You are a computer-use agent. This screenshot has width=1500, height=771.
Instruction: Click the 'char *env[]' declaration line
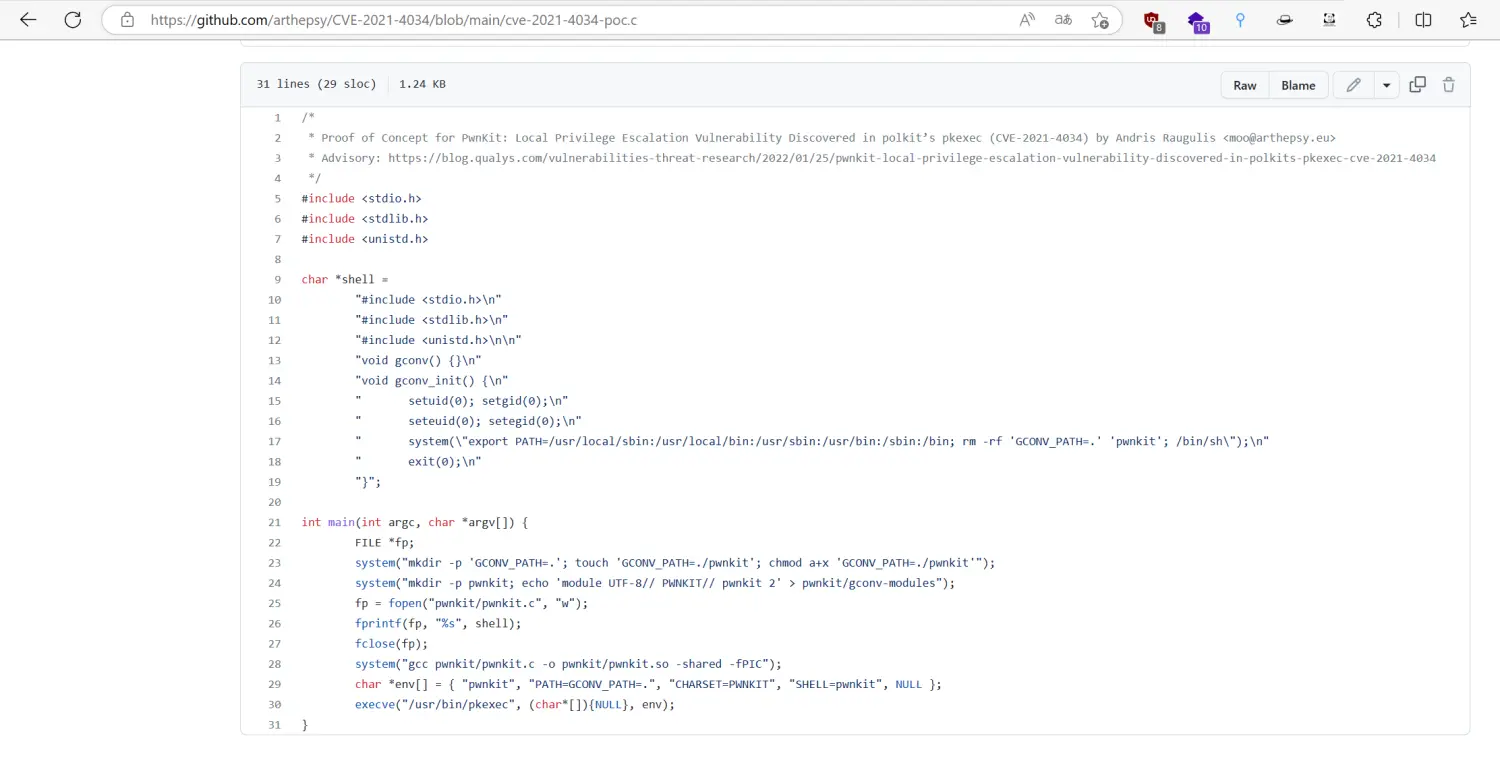pyautogui.click(x=648, y=684)
